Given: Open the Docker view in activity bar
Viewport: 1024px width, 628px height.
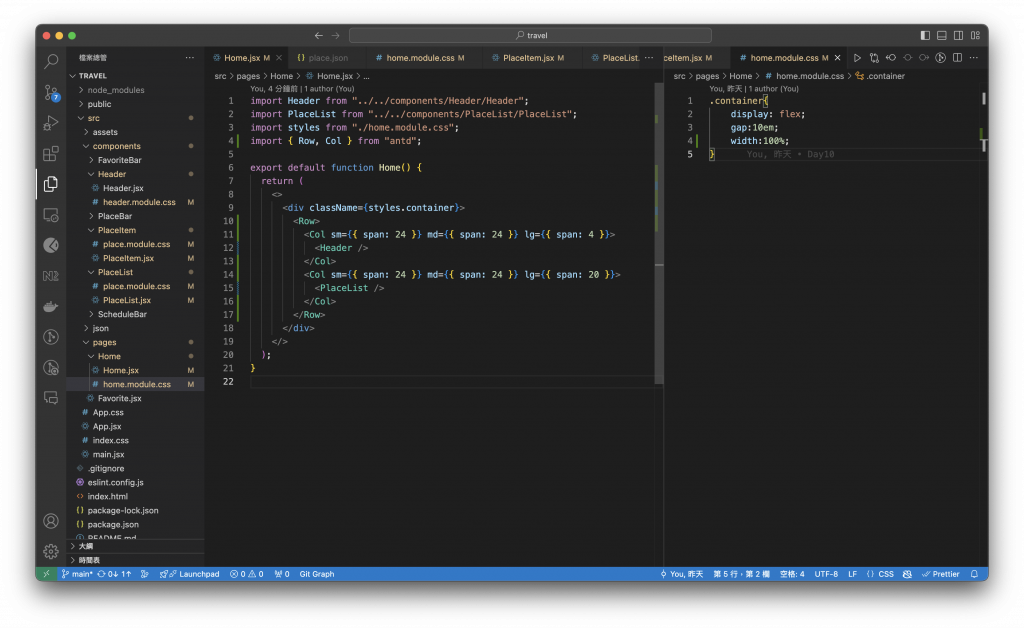Looking at the screenshot, I should 51,306.
